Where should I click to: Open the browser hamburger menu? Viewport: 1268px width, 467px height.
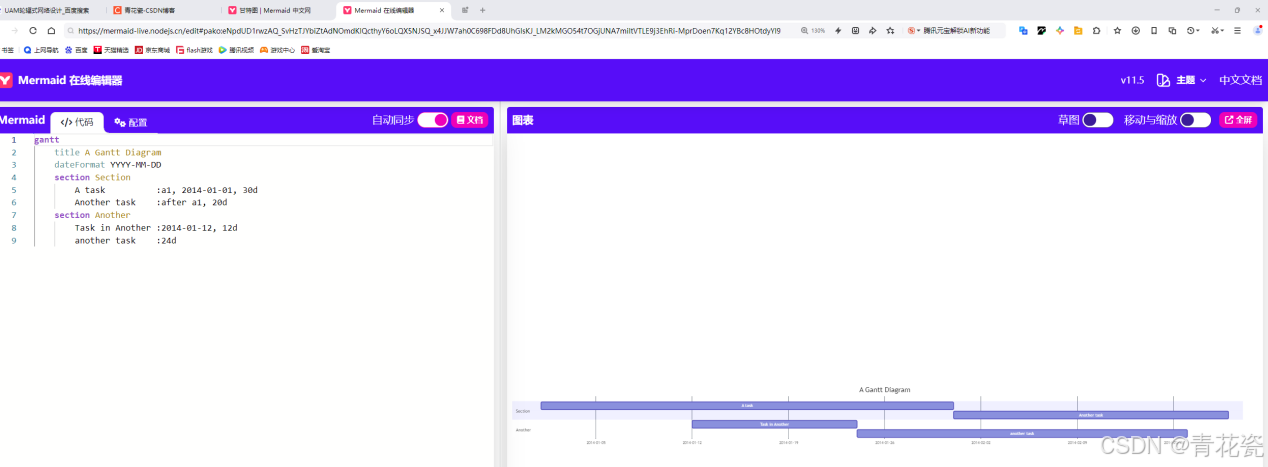coord(1237,30)
